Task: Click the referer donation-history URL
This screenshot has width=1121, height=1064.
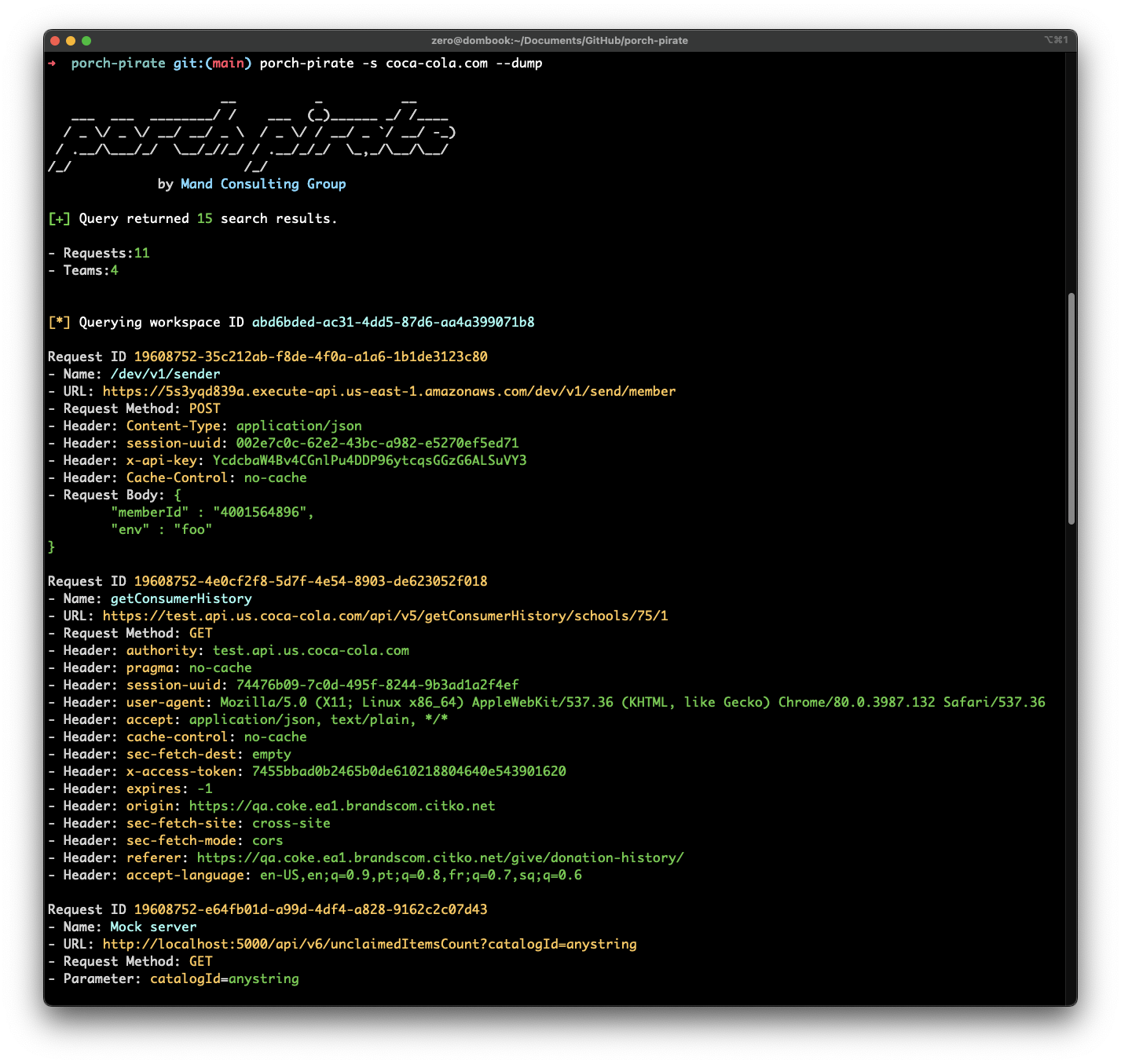Action: pos(440,857)
